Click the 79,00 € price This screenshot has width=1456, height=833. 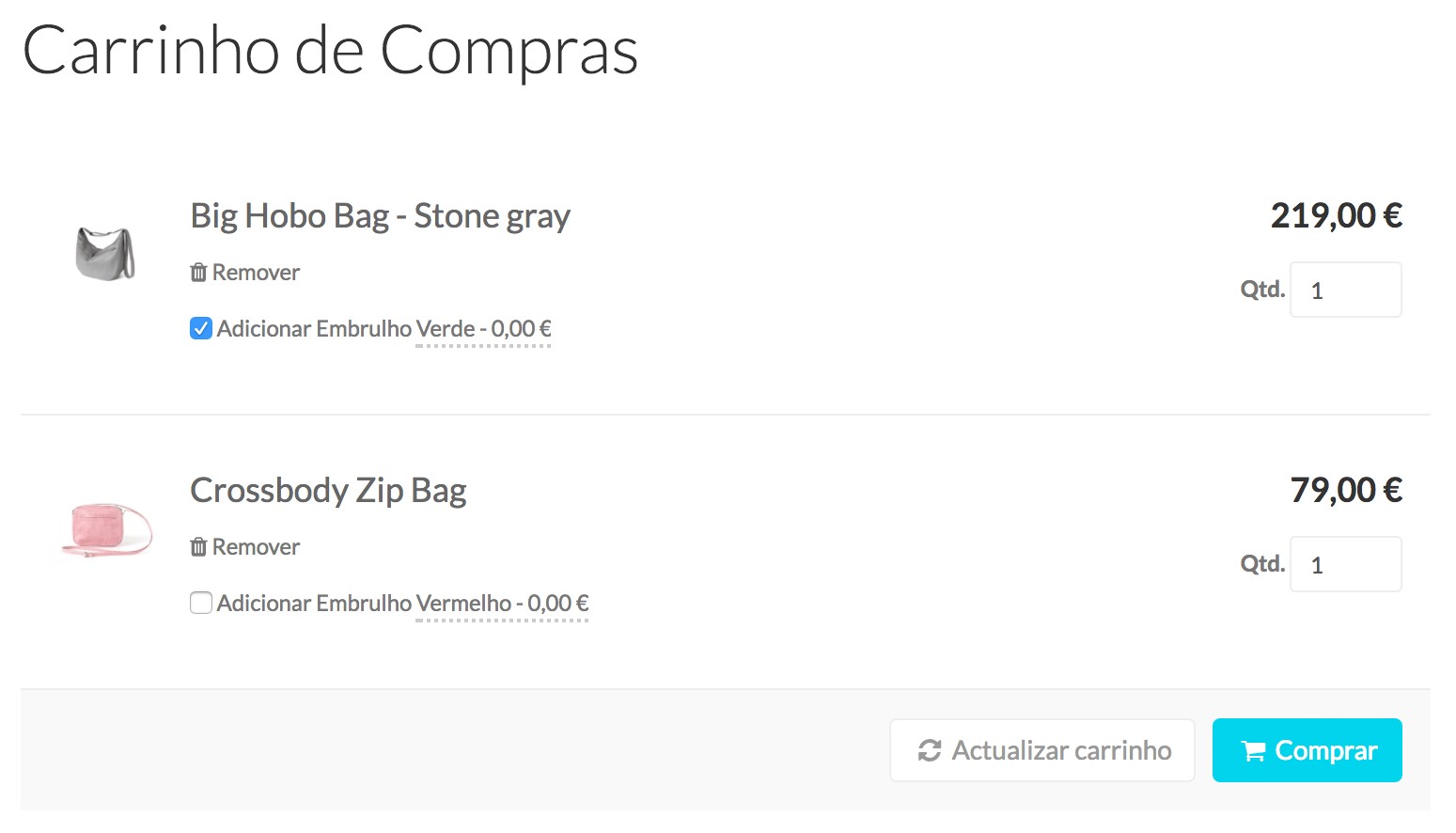click(1346, 491)
